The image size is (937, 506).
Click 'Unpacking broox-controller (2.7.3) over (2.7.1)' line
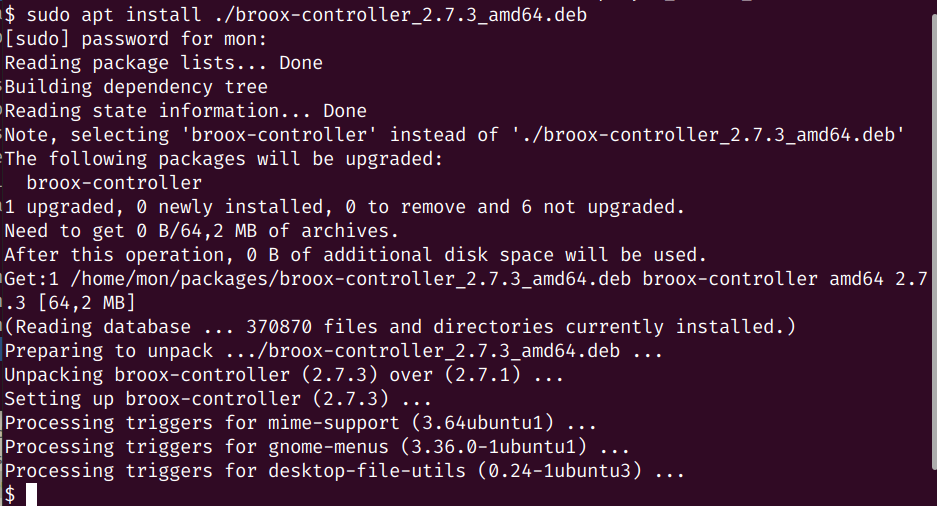coord(284,375)
